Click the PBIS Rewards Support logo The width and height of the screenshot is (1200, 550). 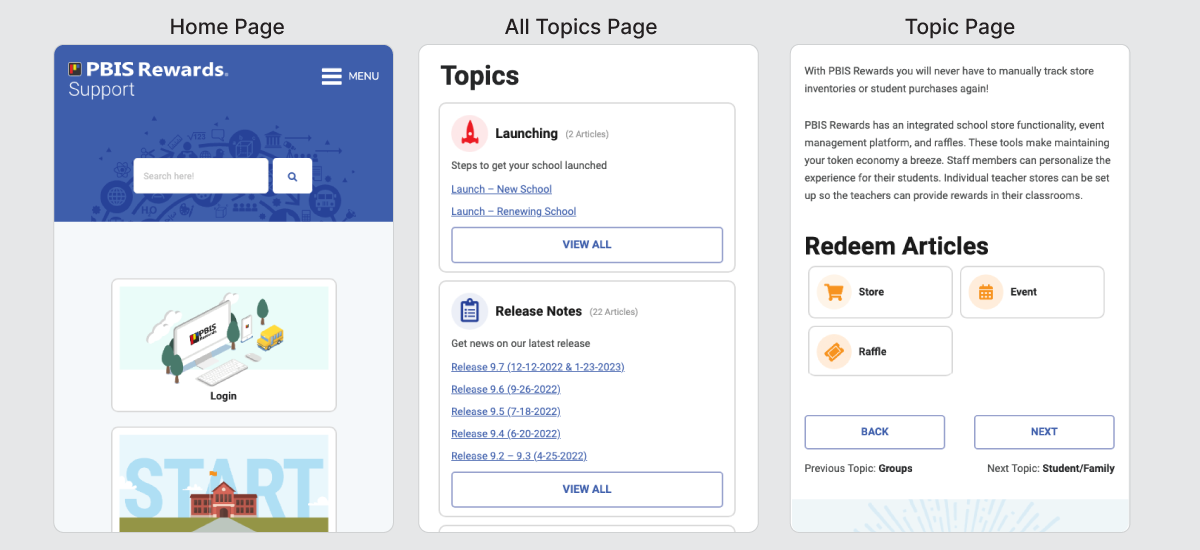point(147,79)
